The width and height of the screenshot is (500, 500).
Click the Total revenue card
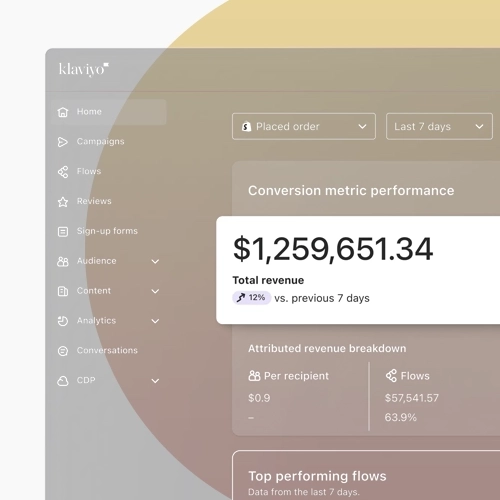tap(358, 270)
